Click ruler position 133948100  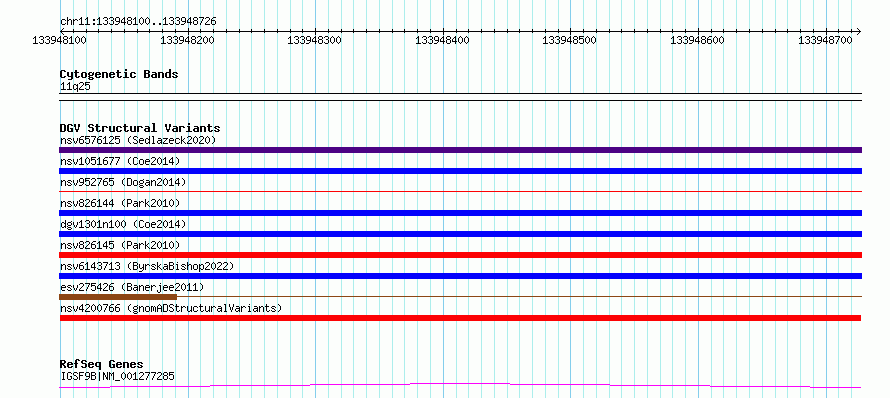60,40
